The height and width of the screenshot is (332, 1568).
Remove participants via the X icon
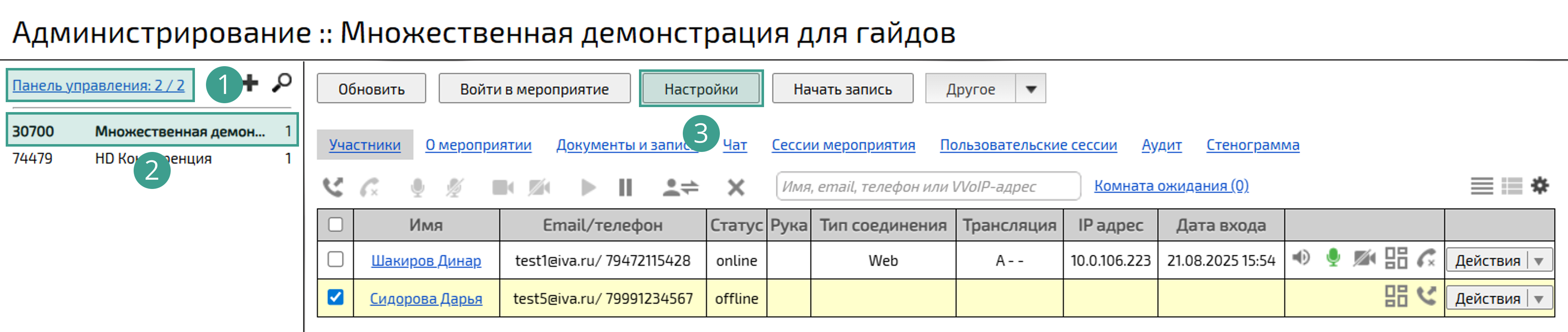(x=736, y=187)
